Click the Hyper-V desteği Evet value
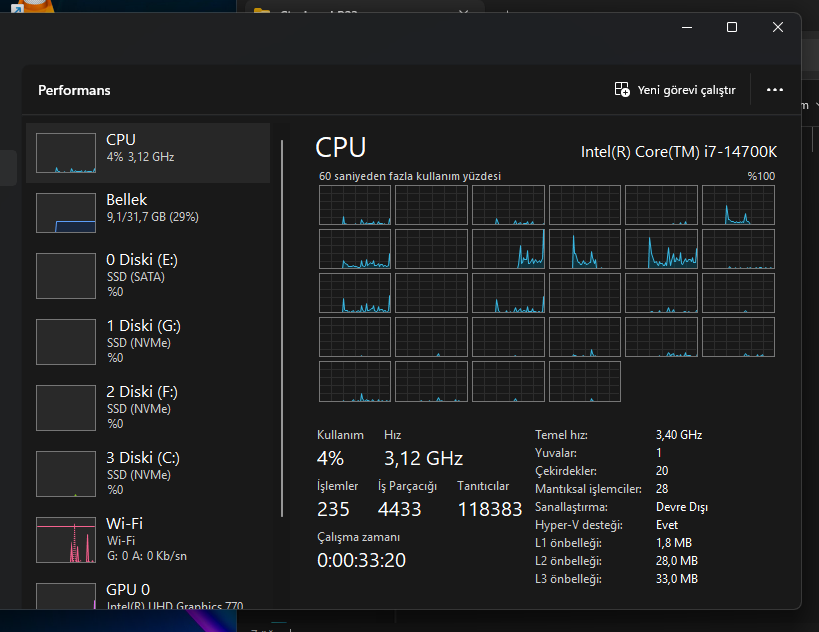The height and width of the screenshot is (632, 819). (x=667, y=524)
